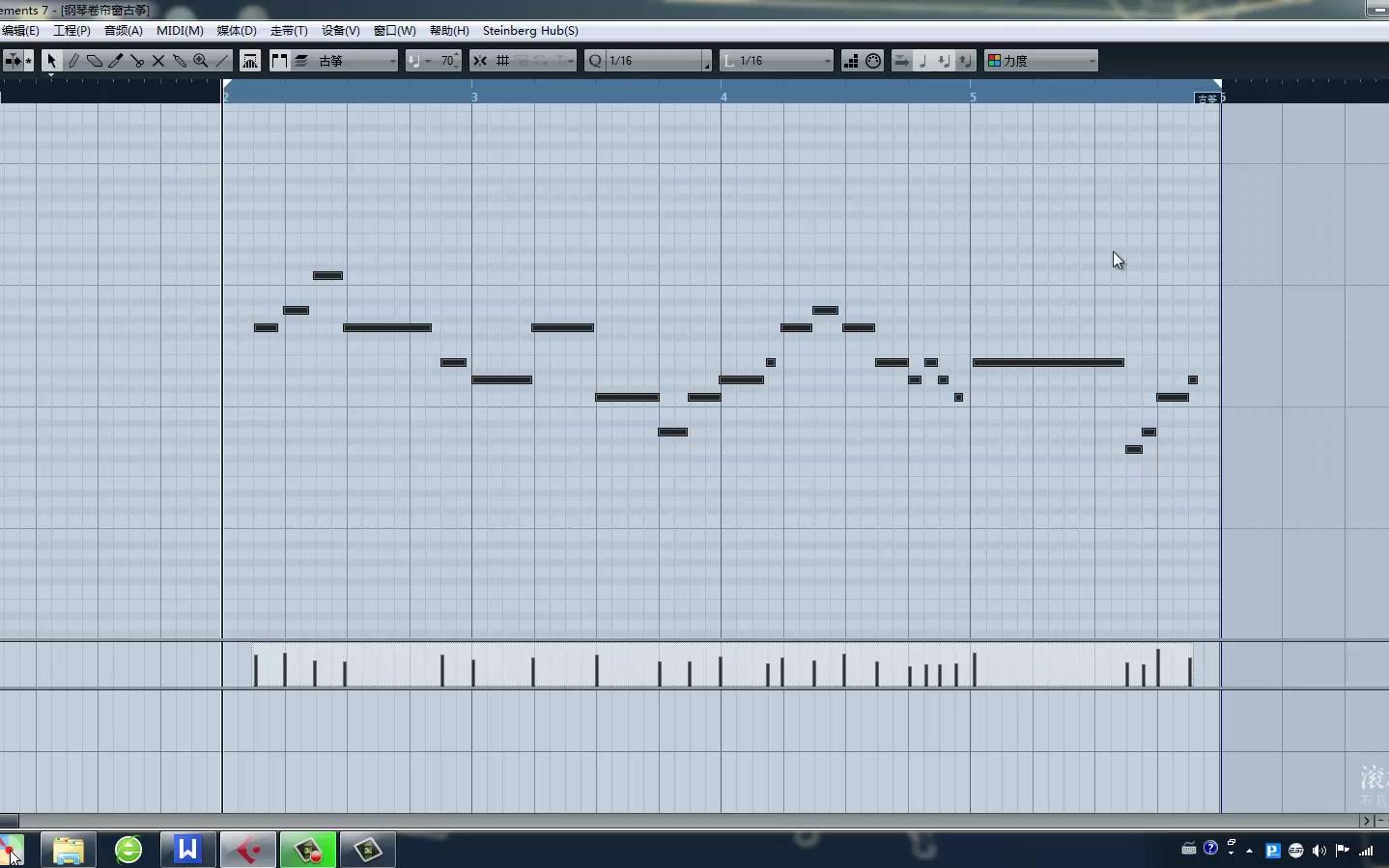Switch to the Cubase red taskbar icon
The width and height of the screenshot is (1389, 868).
point(248,850)
